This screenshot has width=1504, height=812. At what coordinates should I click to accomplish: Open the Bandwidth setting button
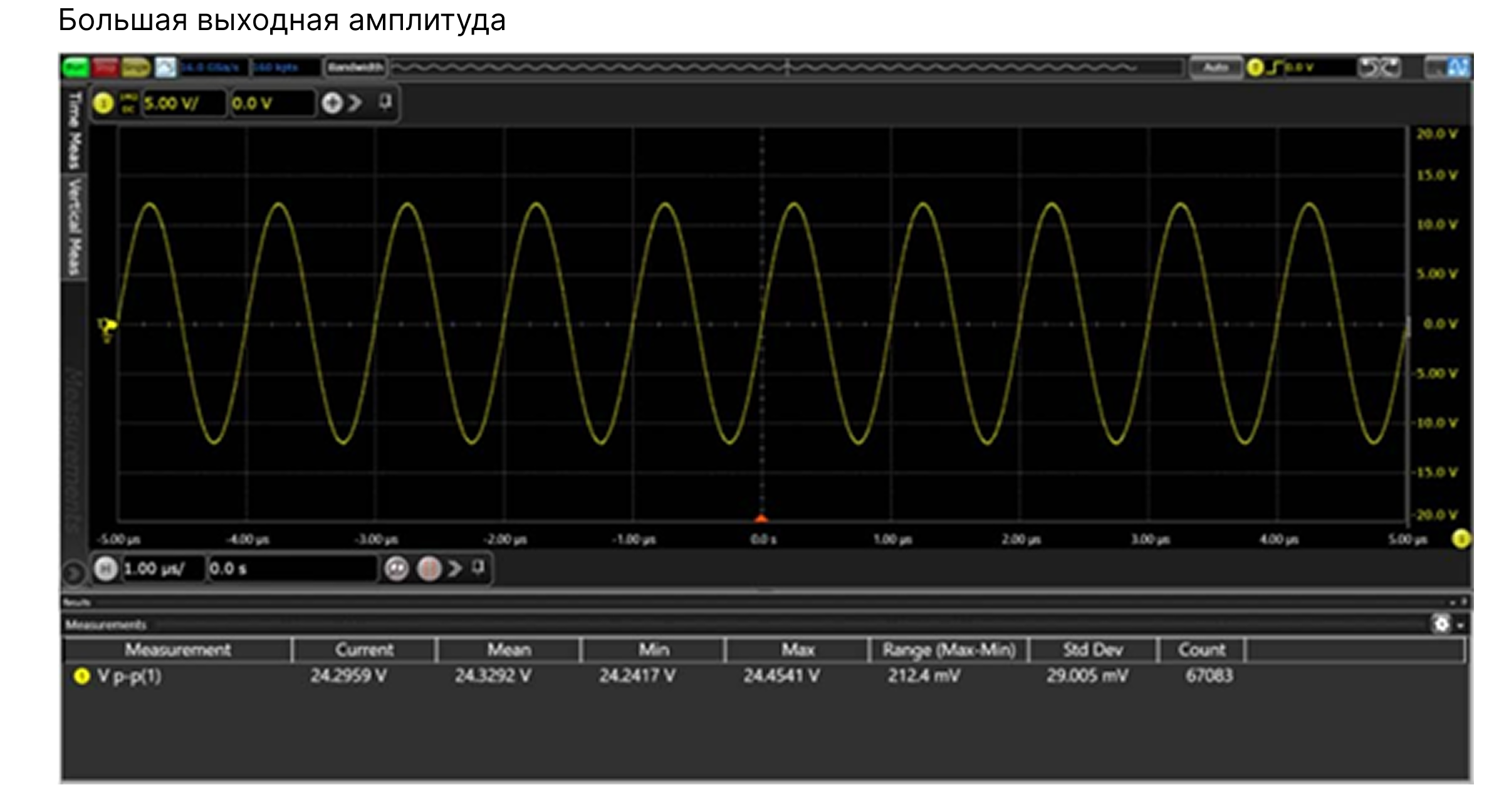point(355,67)
